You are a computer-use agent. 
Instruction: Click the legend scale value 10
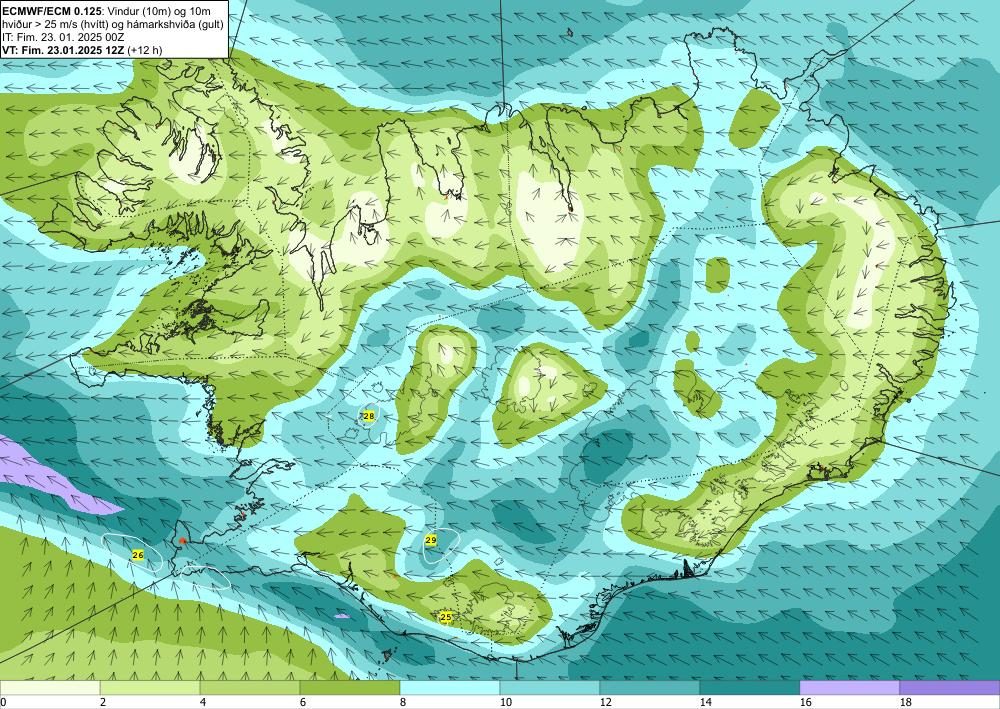tap(506, 703)
